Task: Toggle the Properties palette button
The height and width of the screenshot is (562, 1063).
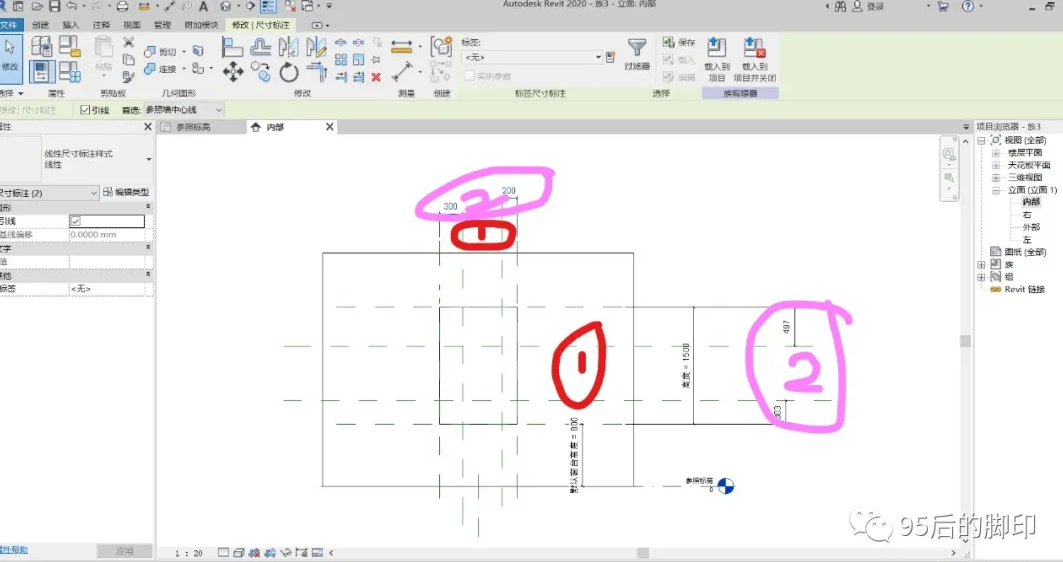Action: coord(41,71)
